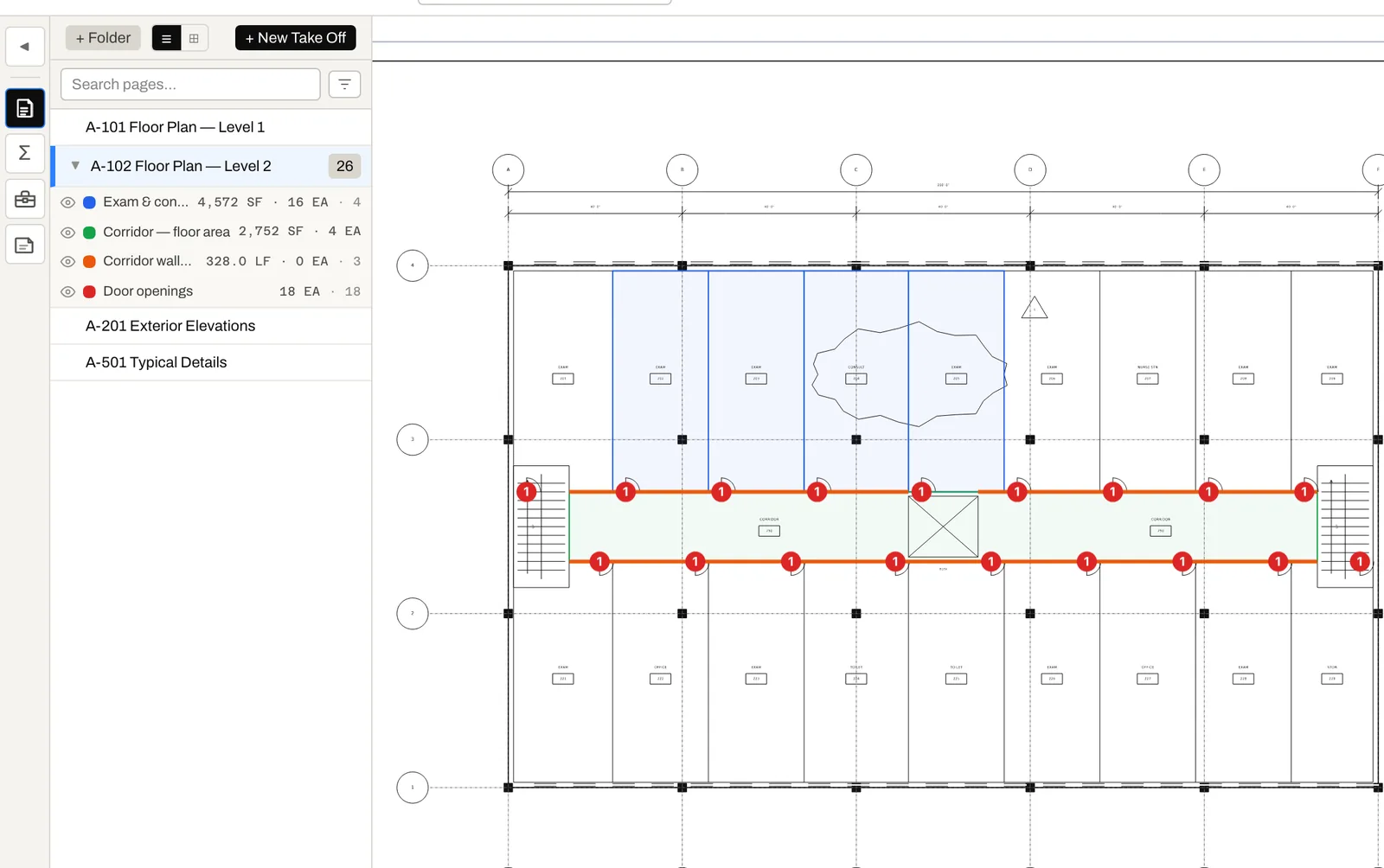Hide the Corridor — floor area takeoff
Viewport: 1384px width, 868px height.
point(67,233)
